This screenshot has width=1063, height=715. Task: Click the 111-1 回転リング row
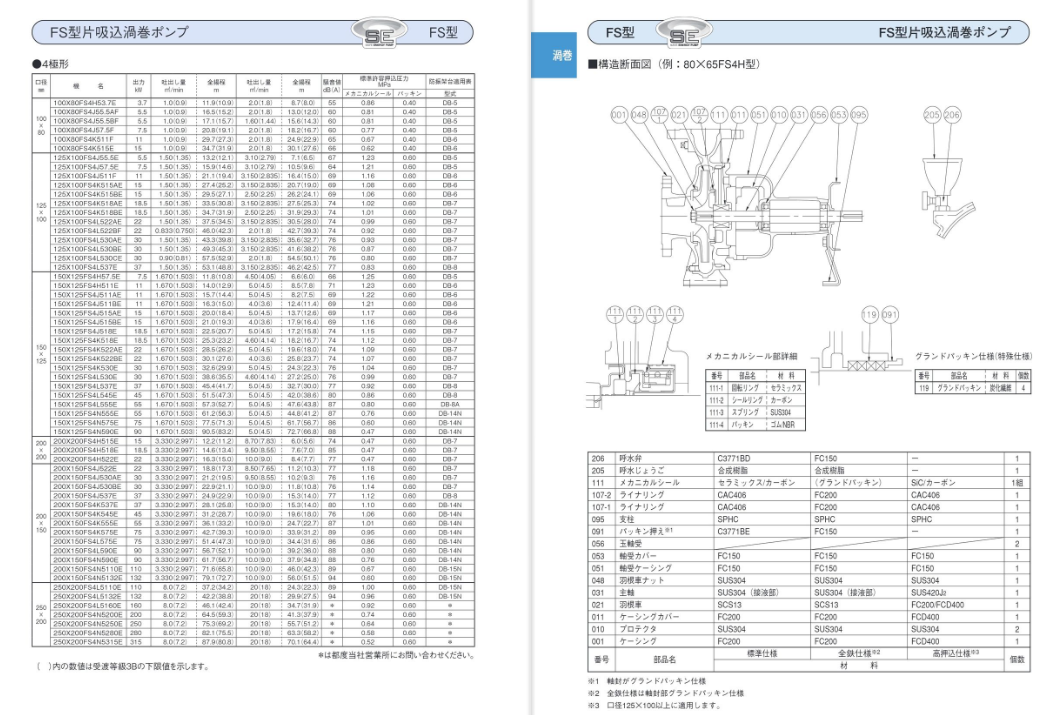[756, 388]
